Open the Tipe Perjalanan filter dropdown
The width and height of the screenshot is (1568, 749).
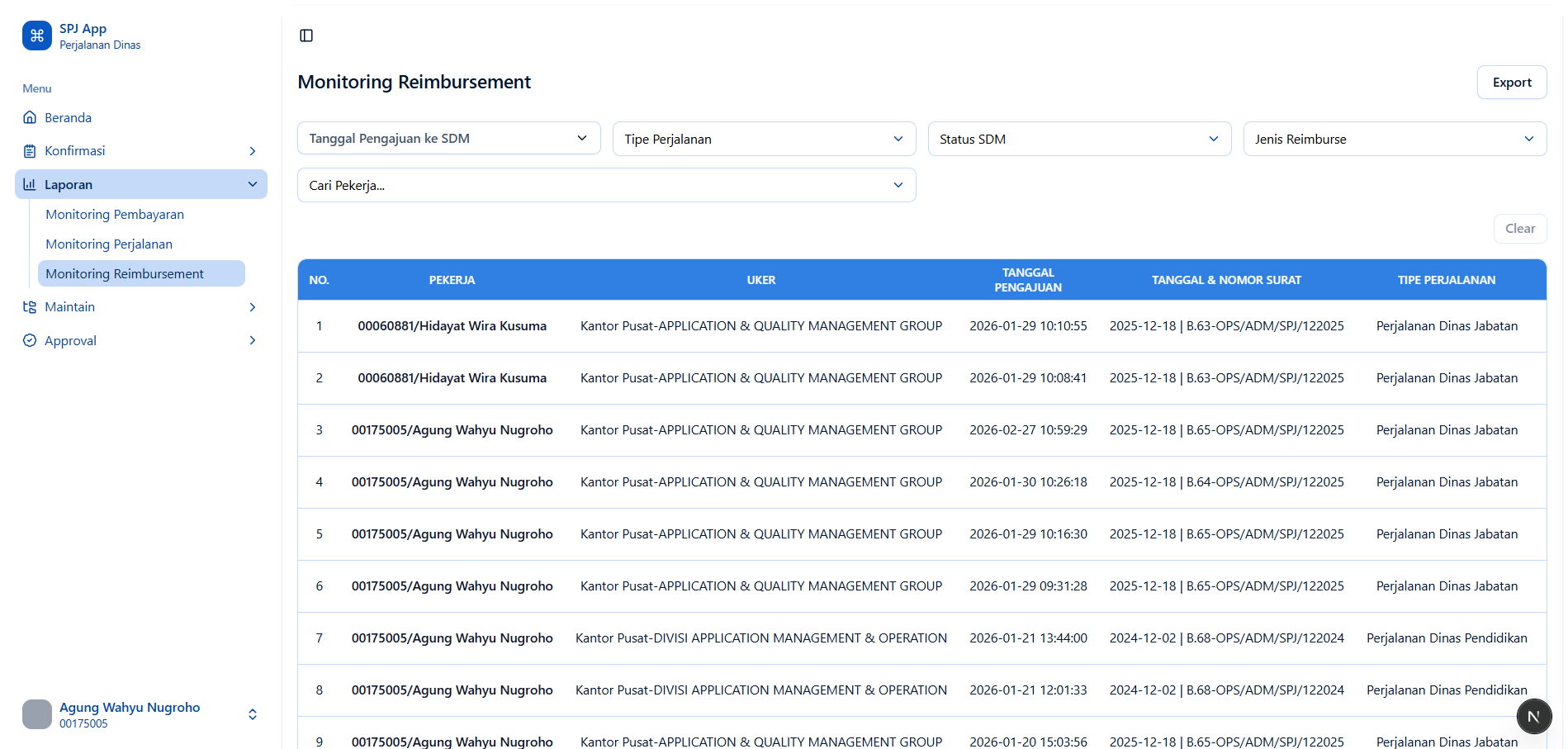tap(764, 139)
